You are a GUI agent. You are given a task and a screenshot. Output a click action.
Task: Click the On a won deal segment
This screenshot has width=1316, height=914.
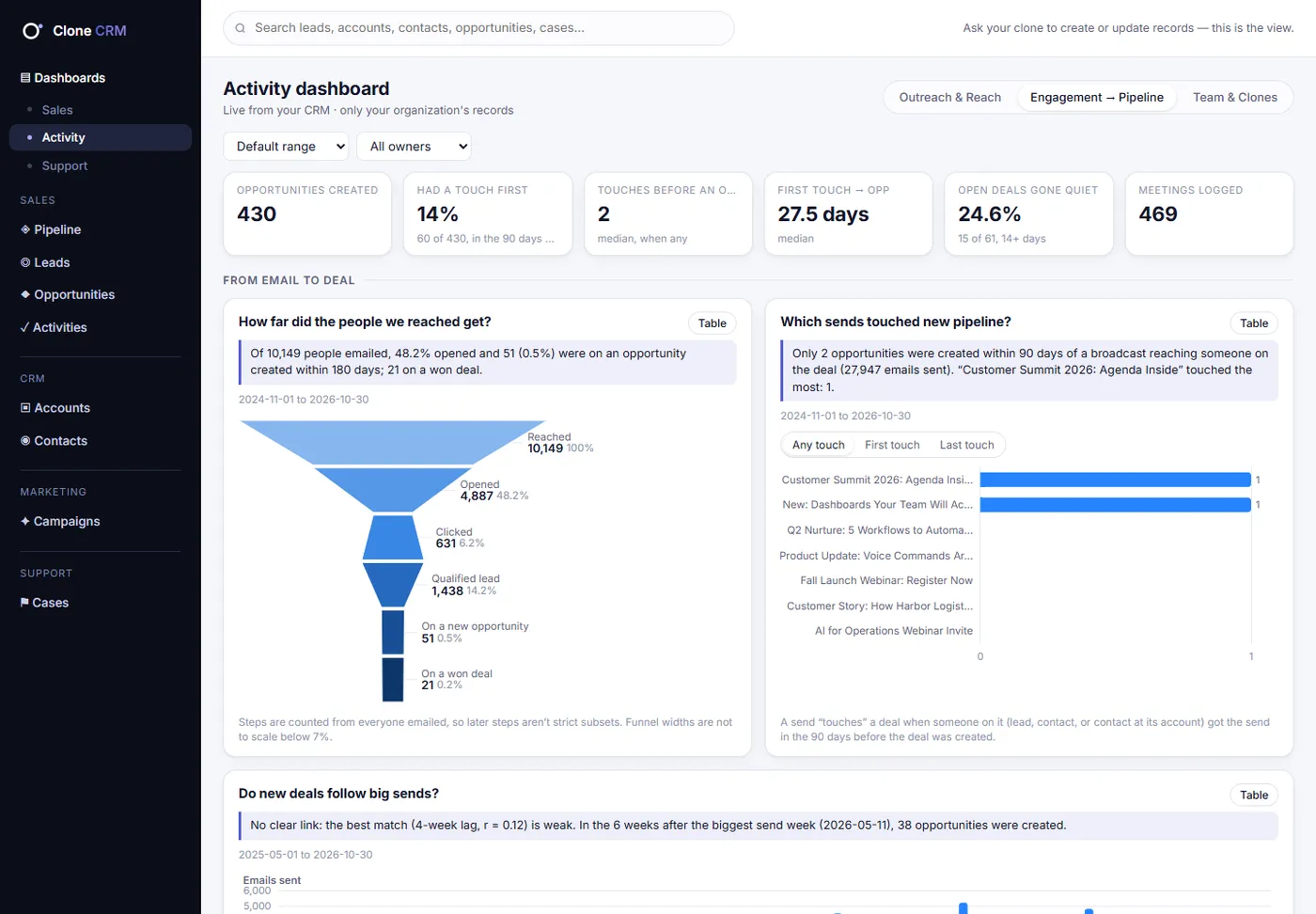393,679
